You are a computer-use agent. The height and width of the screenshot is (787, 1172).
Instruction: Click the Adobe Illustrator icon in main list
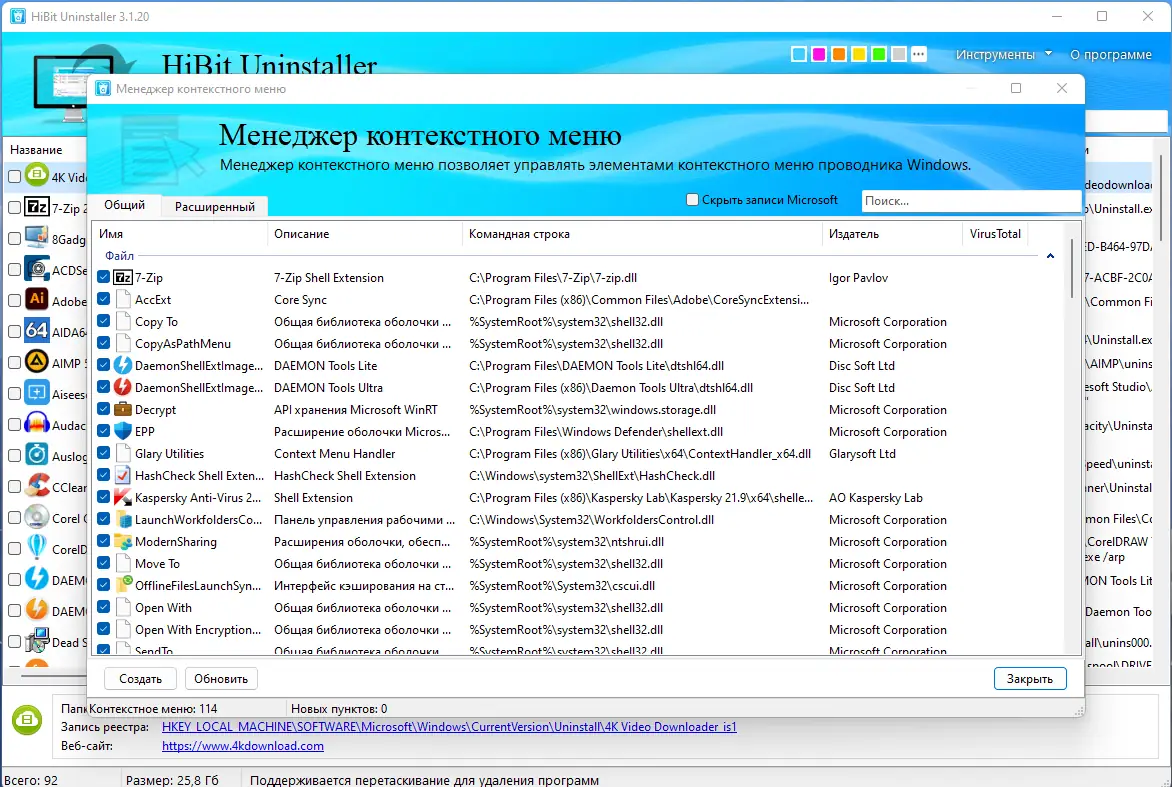[x=37, y=300]
